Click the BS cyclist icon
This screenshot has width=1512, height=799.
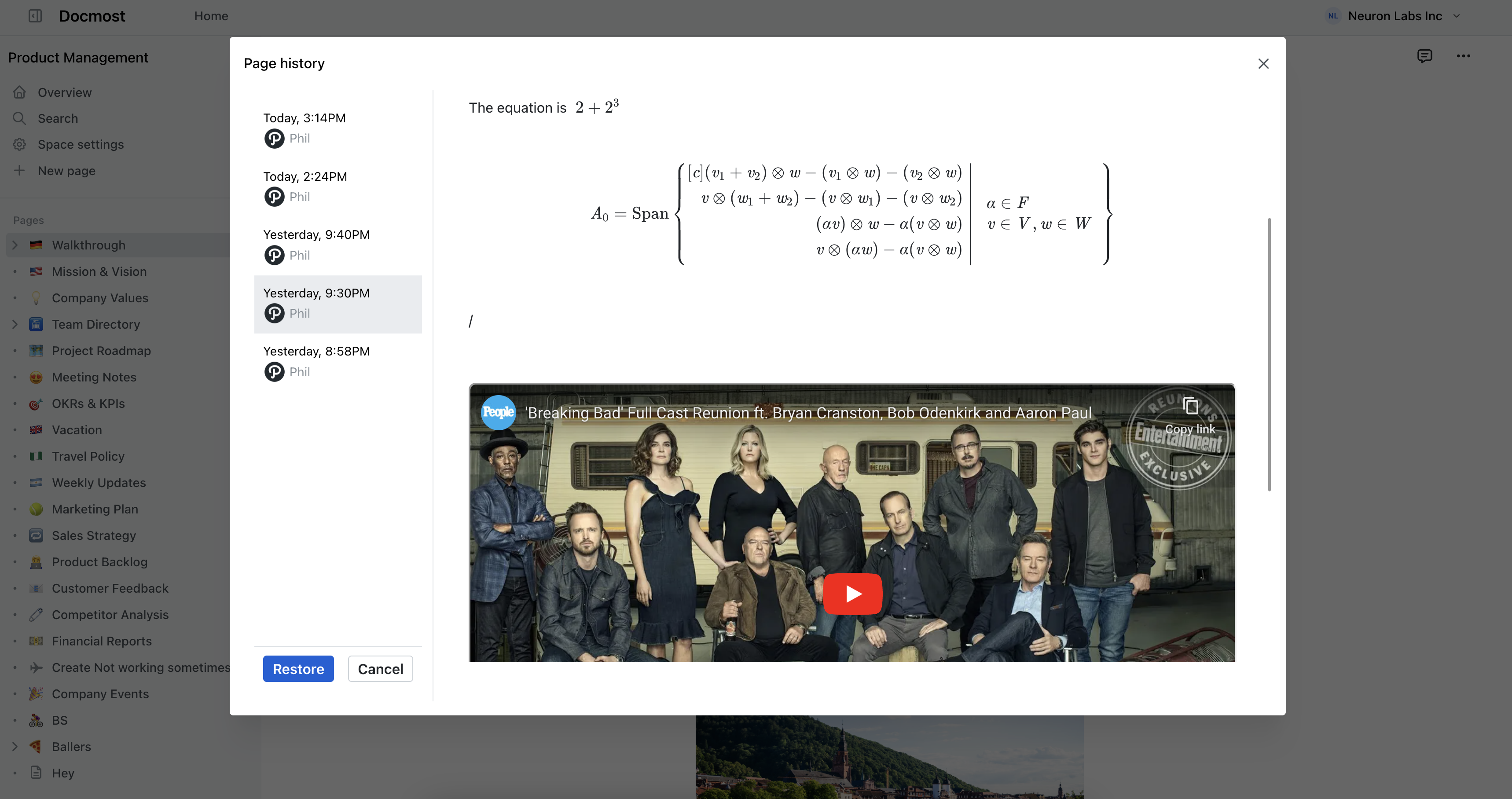pos(36,720)
